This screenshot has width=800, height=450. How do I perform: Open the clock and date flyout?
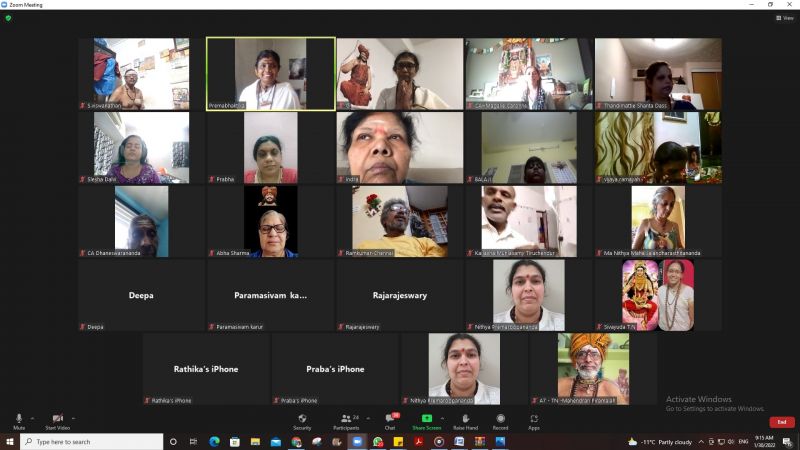(x=764, y=442)
